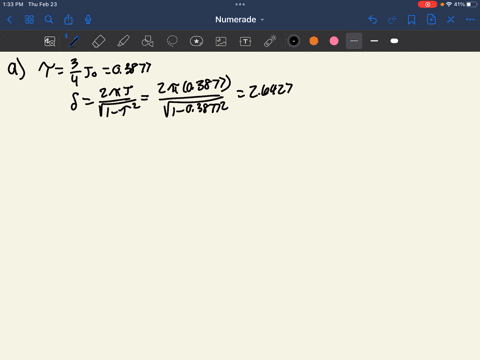480x360 pixels.
Task: Select the Pen tool
Action: 74,41
